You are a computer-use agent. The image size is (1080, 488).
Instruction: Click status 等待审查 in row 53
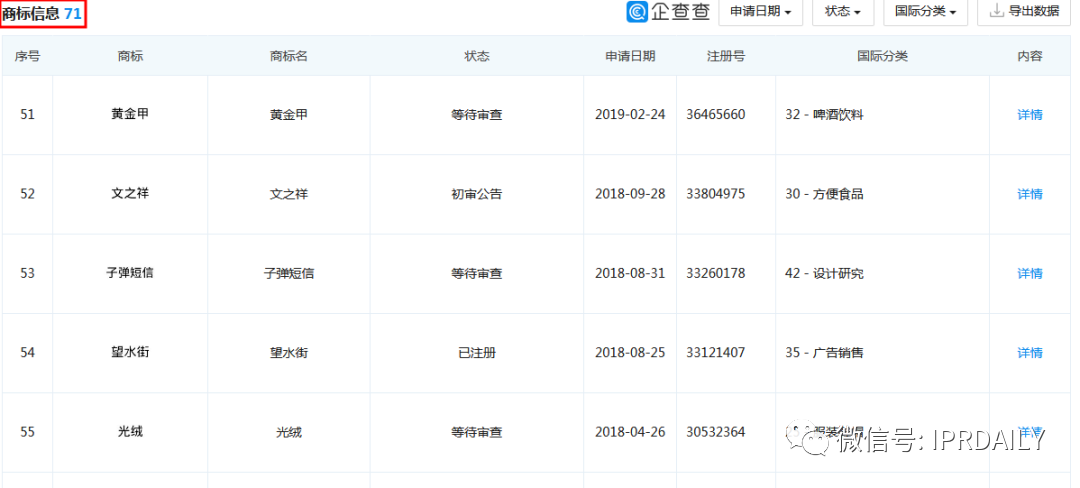tap(477, 273)
